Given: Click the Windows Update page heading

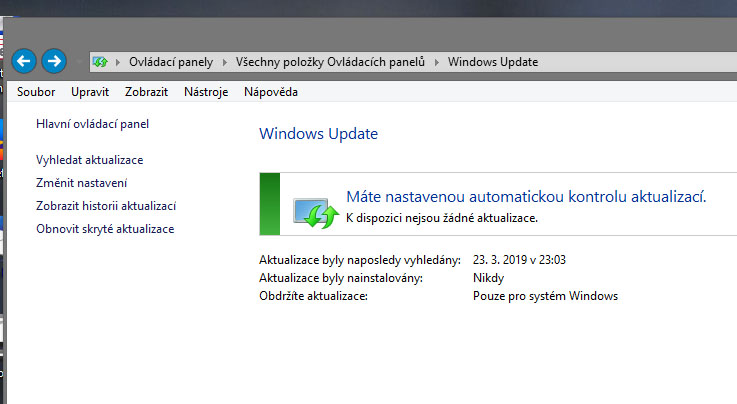Looking at the screenshot, I should [x=318, y=134].
